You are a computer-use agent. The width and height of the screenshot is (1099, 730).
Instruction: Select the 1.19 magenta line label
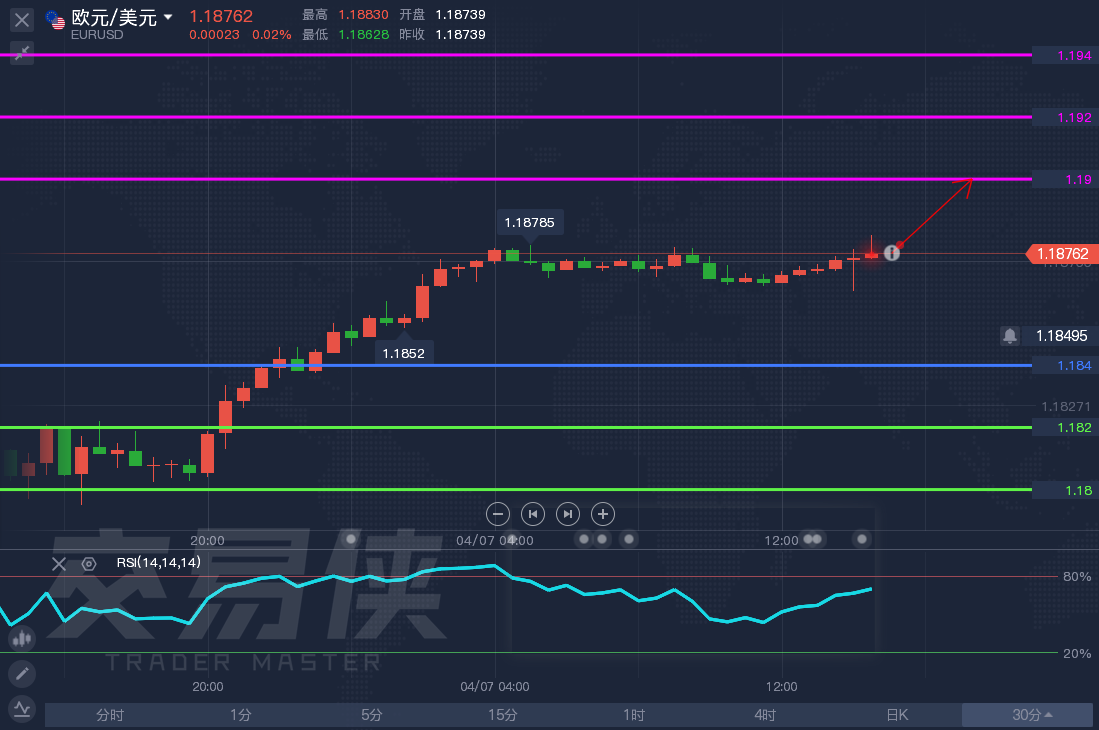[x=1065, y=179]
